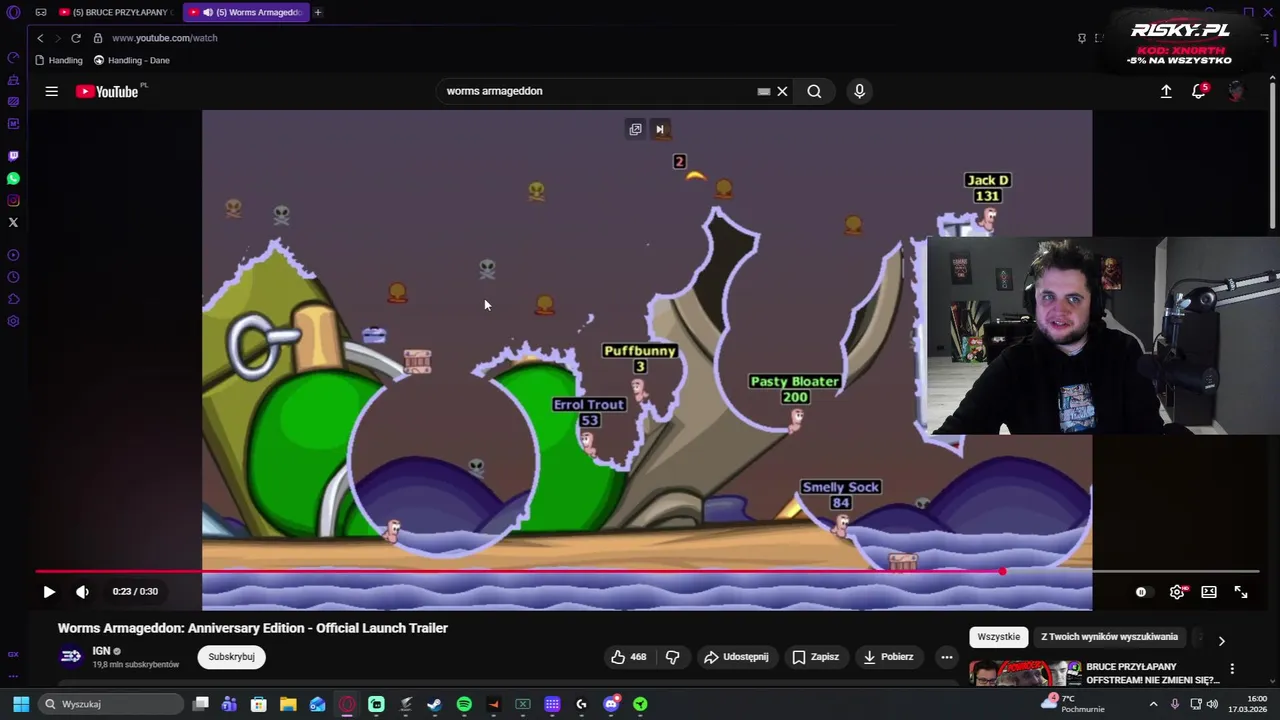
Task: Open X (Twitter) in the Opera sidebar
Action: pos(13,222)
